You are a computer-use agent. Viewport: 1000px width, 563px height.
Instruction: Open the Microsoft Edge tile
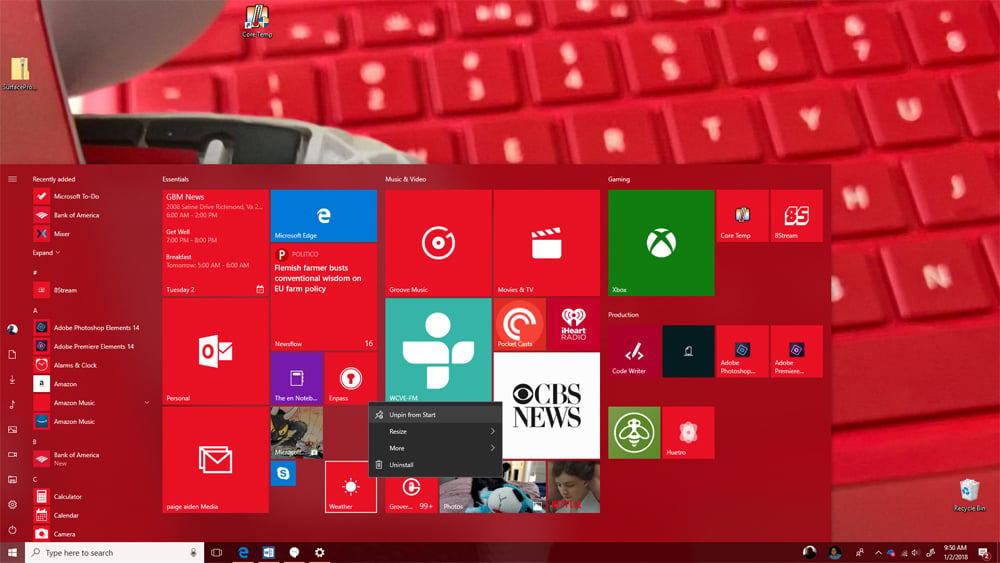(x=323, y=216)
